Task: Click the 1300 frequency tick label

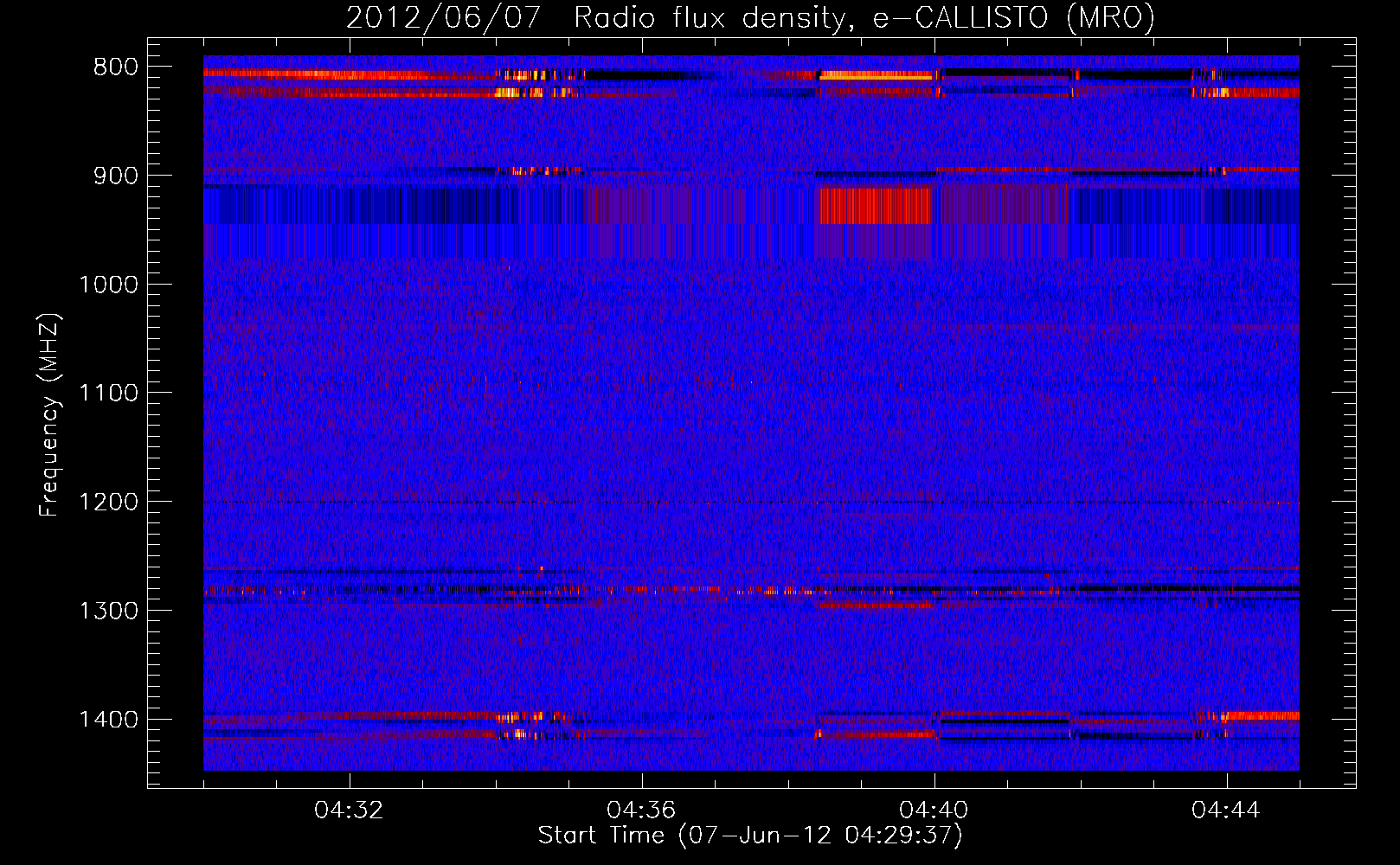Action: point(108,611)
